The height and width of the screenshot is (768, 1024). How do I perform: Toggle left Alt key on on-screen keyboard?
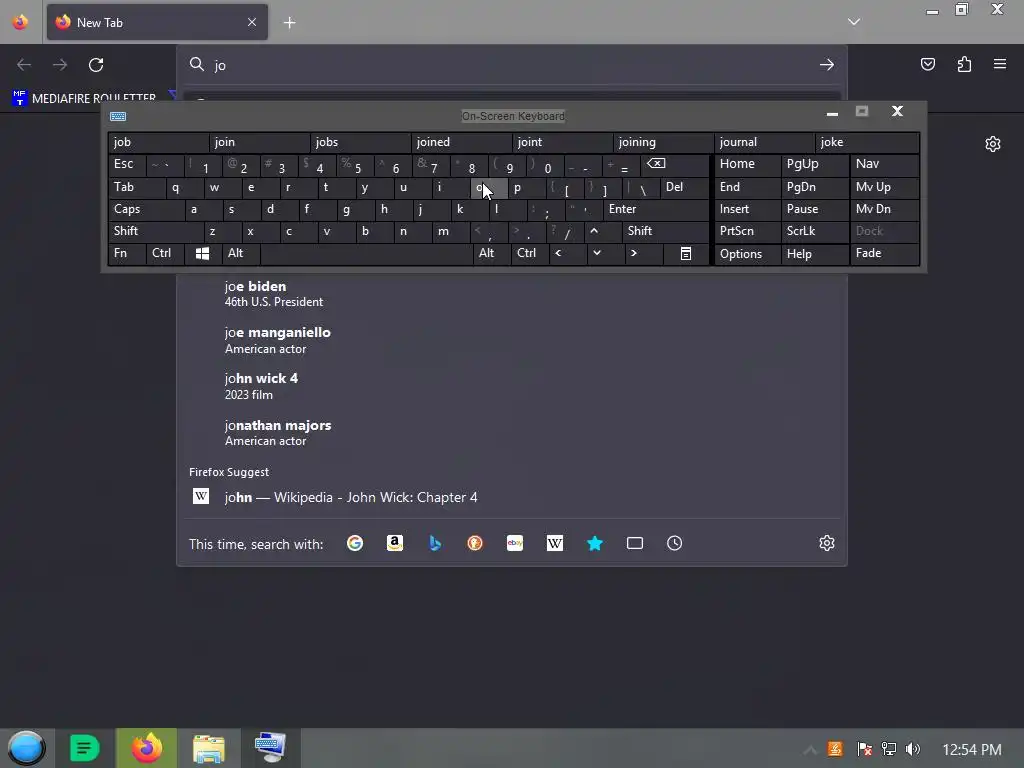click(x=241, y=253)
